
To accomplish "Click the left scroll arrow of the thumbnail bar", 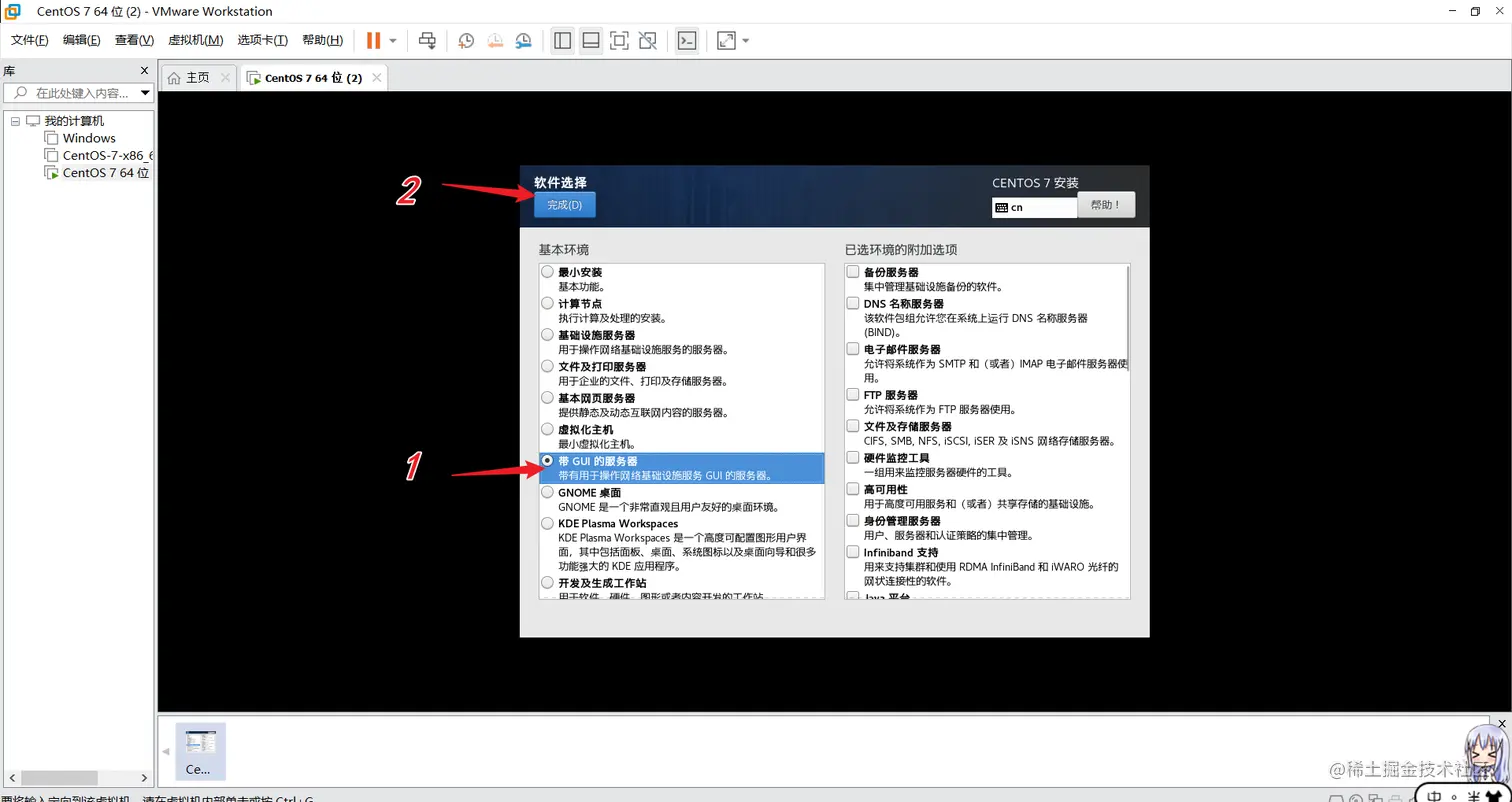I will (166, 751).
